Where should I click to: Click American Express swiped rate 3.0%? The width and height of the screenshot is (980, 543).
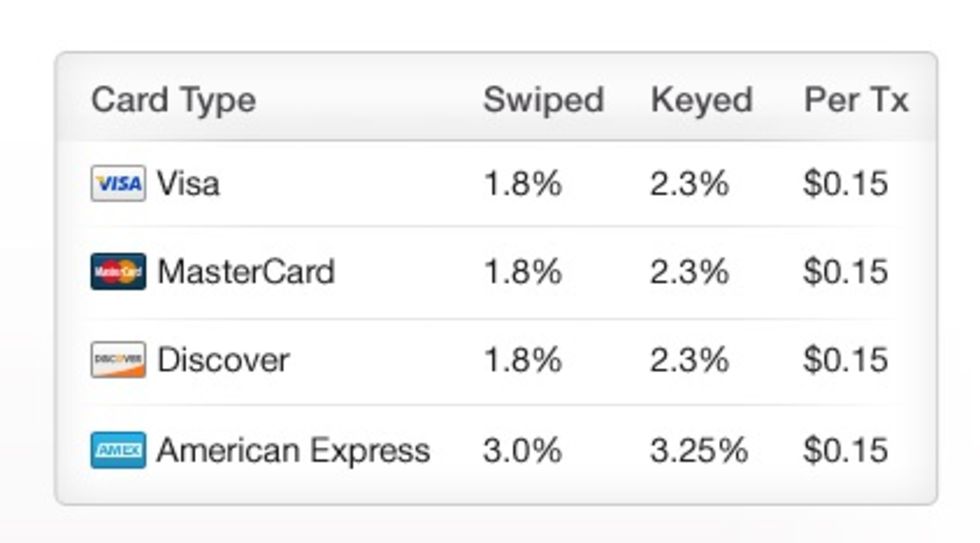(522, 451)
